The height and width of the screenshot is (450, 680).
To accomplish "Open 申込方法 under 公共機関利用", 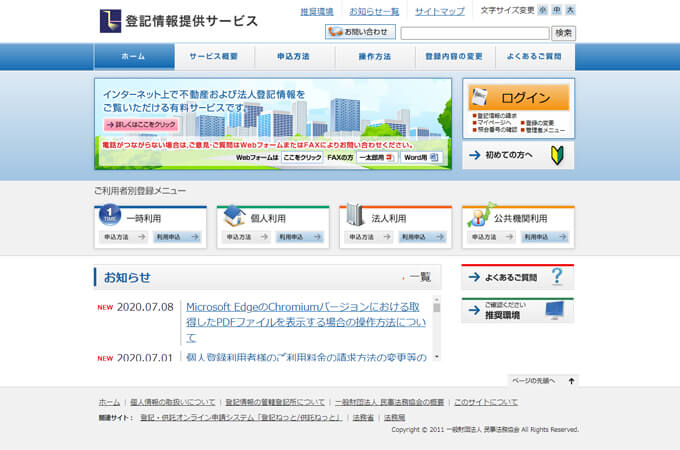I will tap(492, 237).
